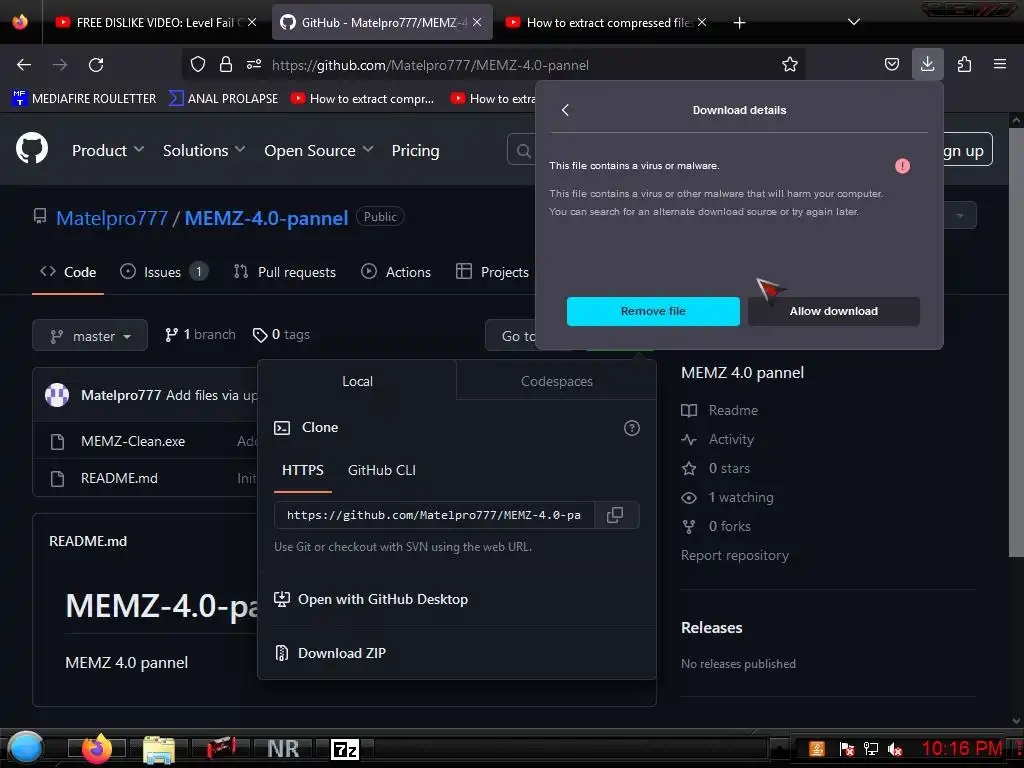Go to the GitHub homepage logo

point(32,149)
